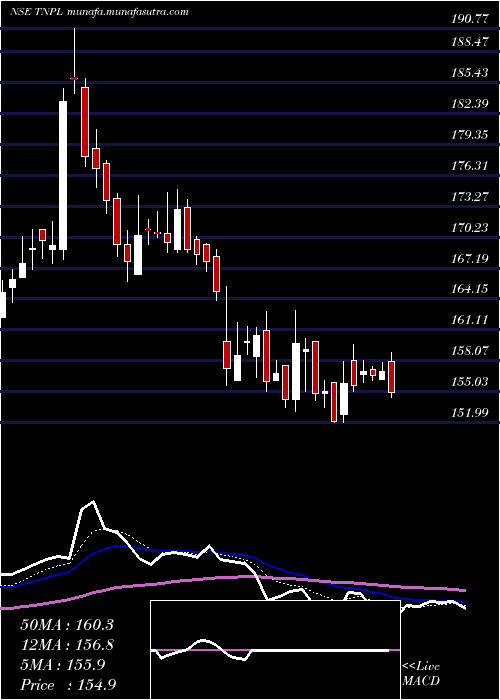Click the 190.77 price axis label
Image resolution: width=500 pixels, height=700 pixels.
click(470, 19)
